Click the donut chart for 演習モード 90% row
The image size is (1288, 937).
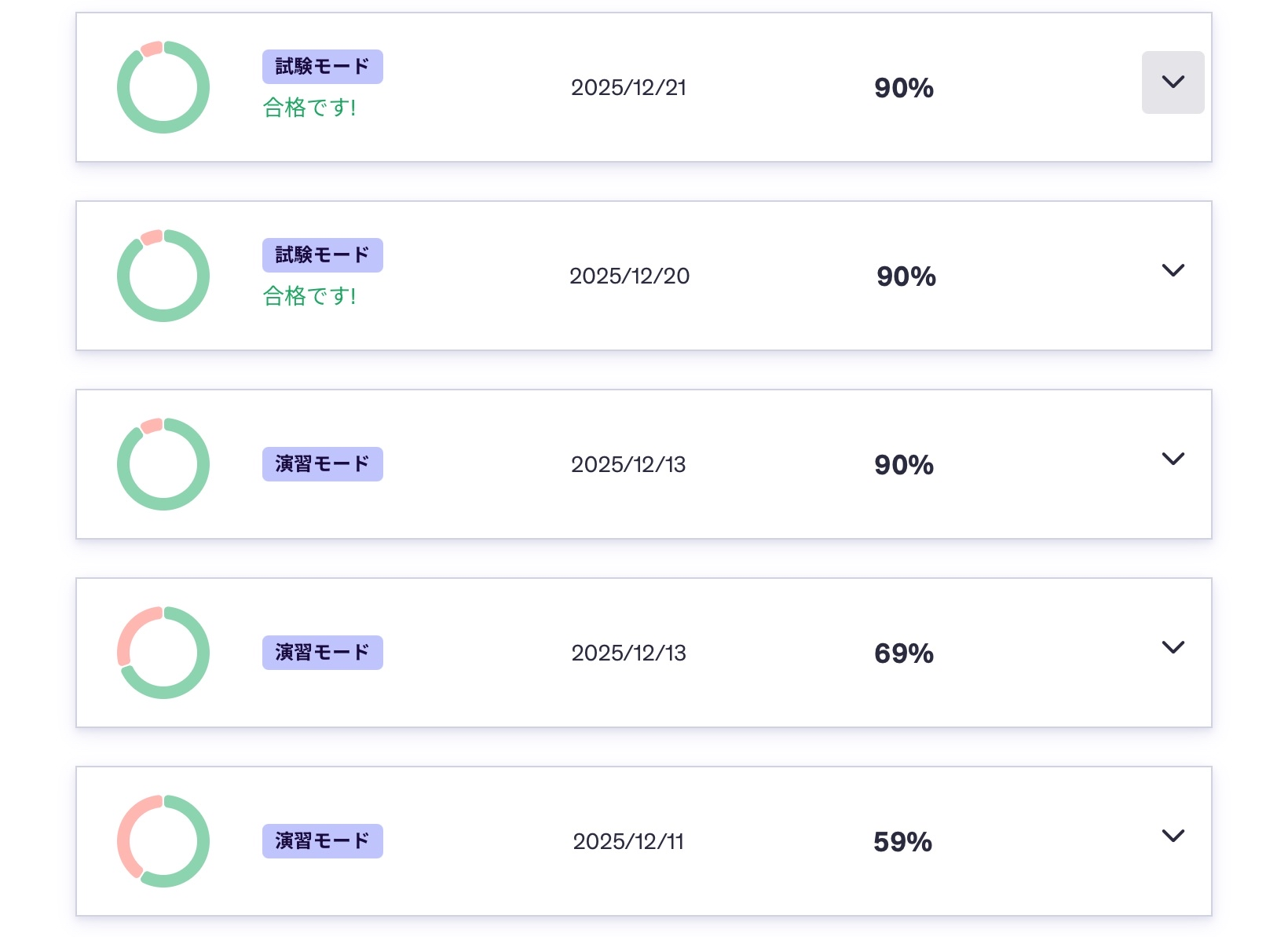[x=163, y=464]
